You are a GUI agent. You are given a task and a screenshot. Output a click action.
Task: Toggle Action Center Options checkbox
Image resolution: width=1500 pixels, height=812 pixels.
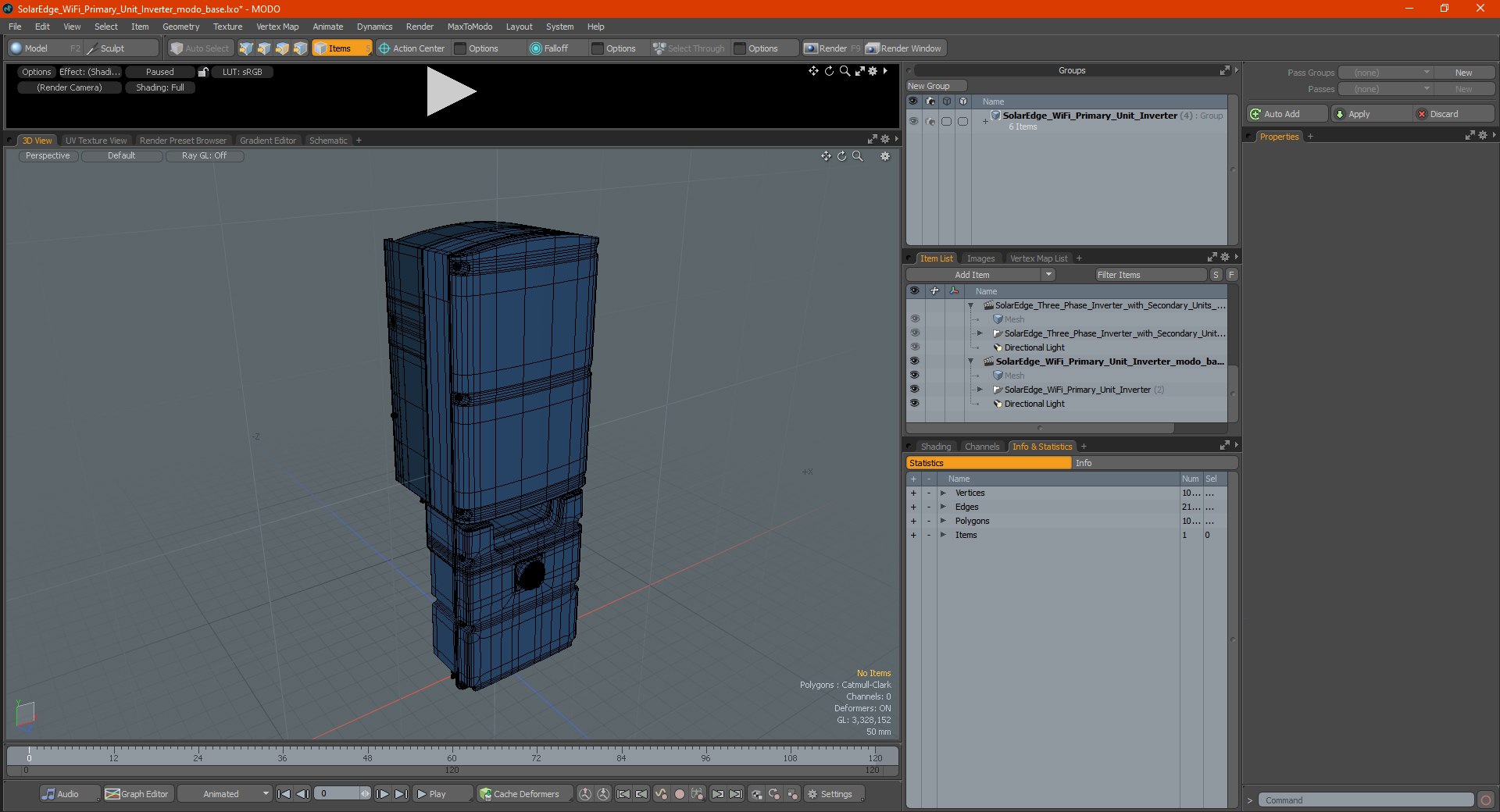(461, 48)
